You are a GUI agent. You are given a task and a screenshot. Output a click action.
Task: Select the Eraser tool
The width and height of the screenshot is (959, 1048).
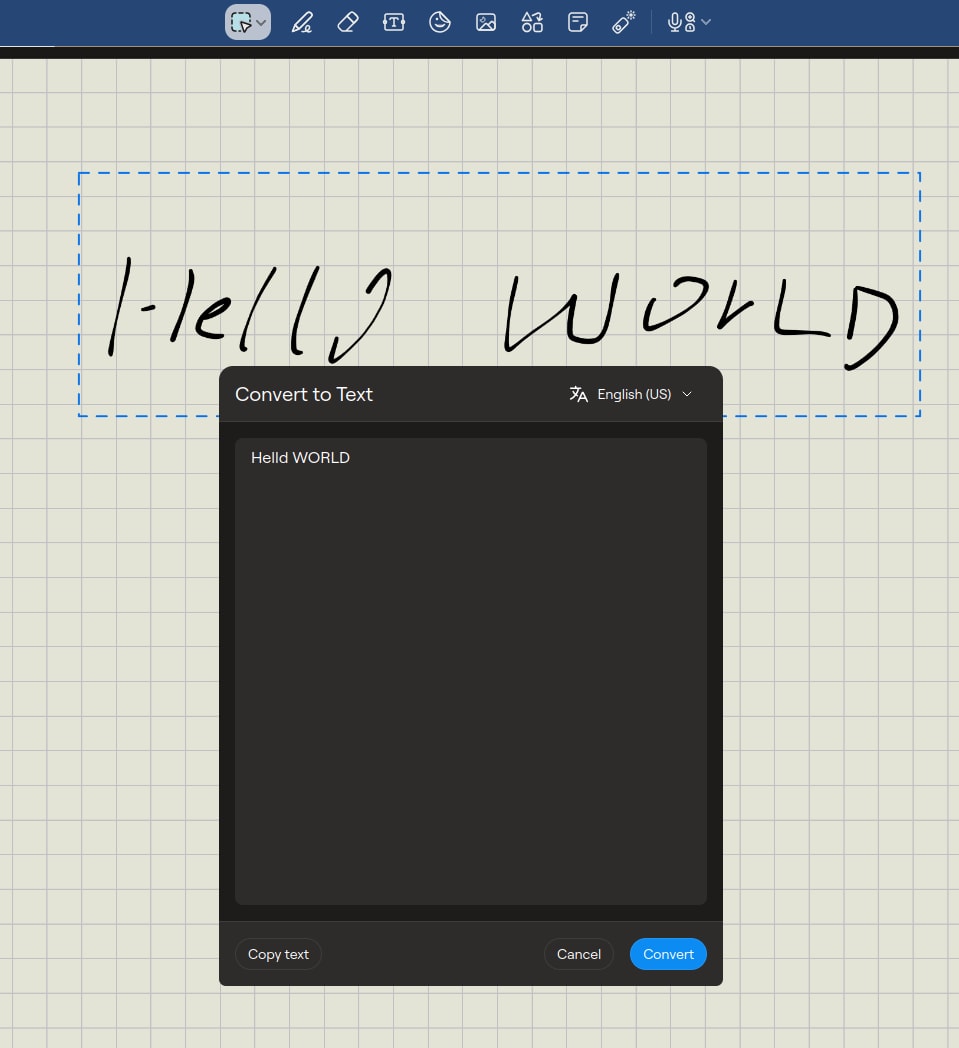point(348,22)
